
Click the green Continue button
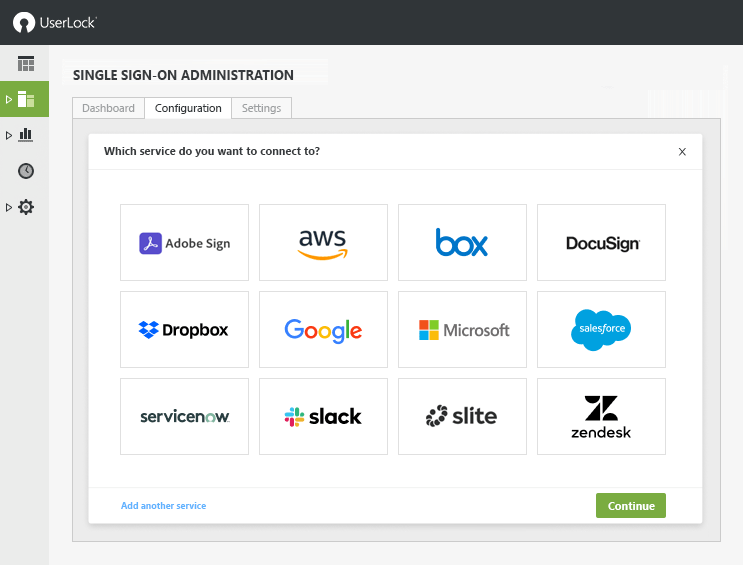631,506
